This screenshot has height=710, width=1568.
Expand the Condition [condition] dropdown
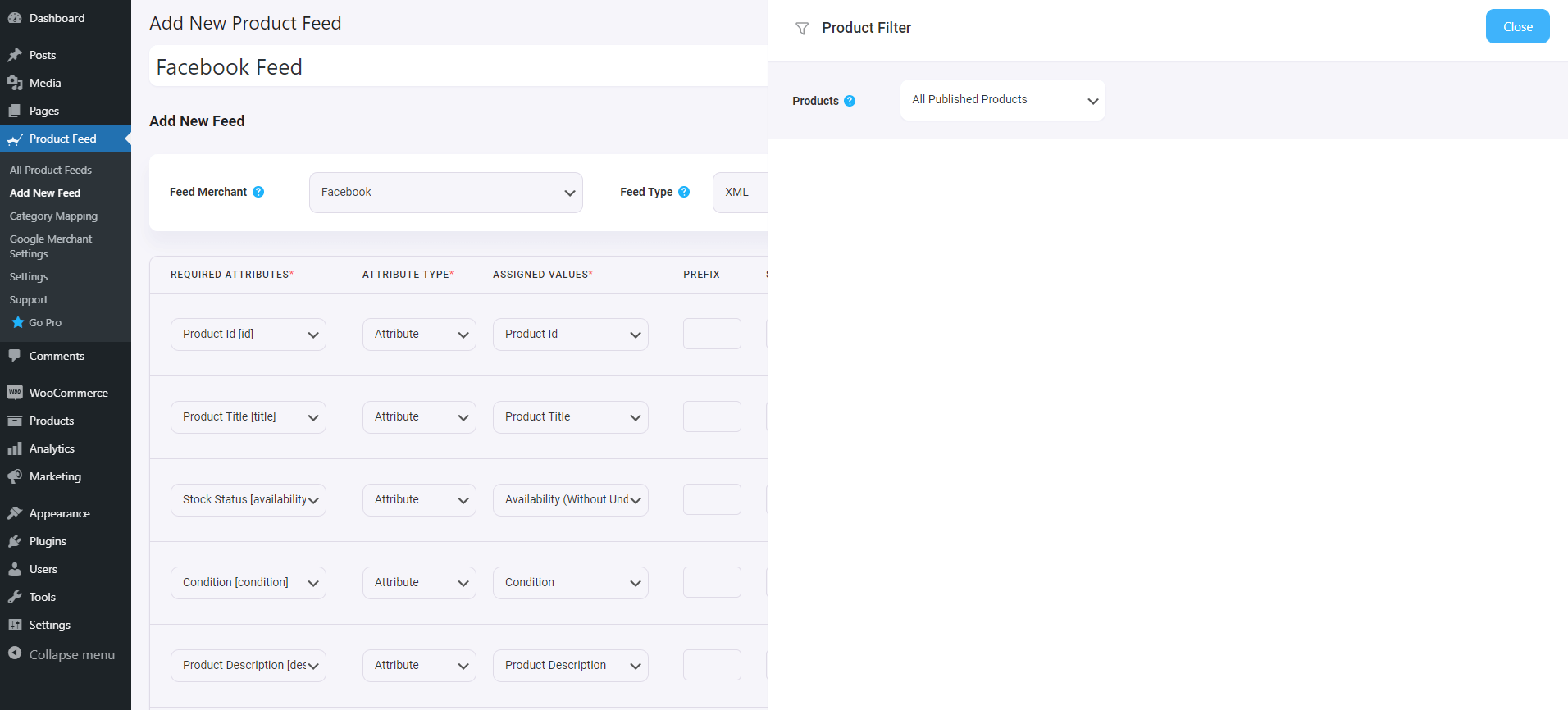(248, 583)
